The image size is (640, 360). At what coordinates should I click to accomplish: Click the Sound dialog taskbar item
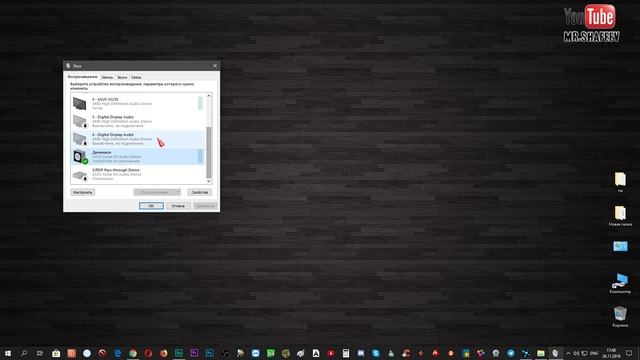coord(556,353)
